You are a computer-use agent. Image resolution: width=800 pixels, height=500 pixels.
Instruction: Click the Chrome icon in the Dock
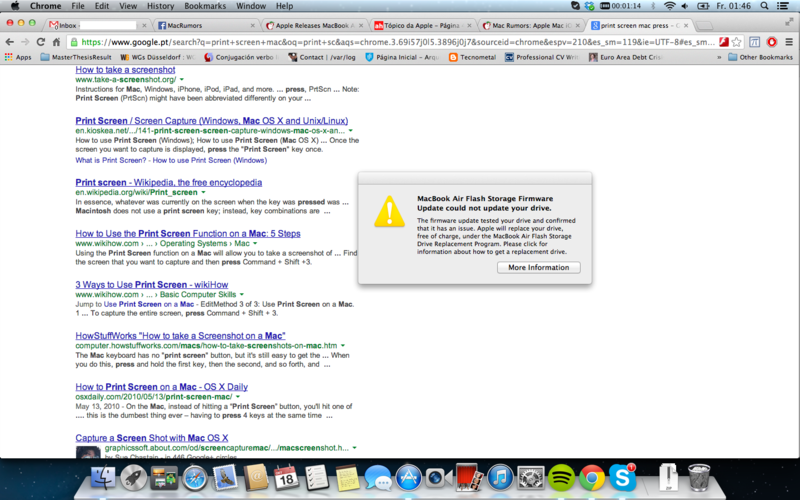pos(592,478)
